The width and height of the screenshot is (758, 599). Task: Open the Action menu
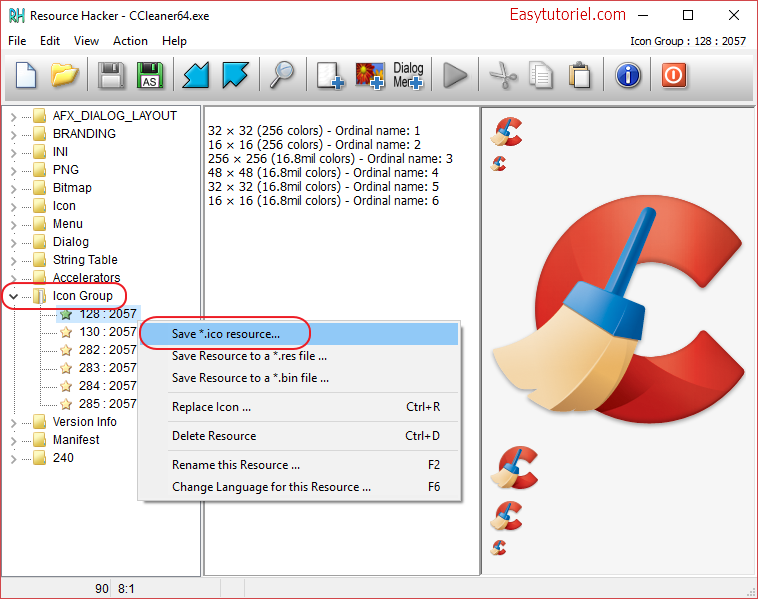click(130, 41)
